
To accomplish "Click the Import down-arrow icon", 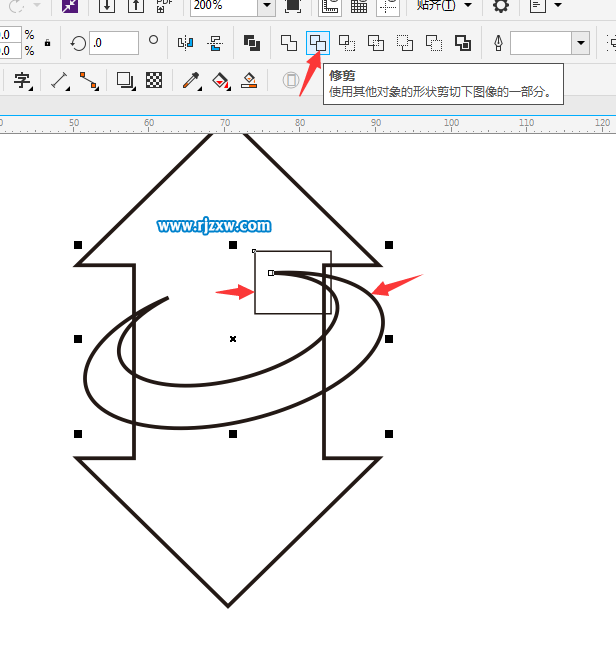I will tap(107, 5).
